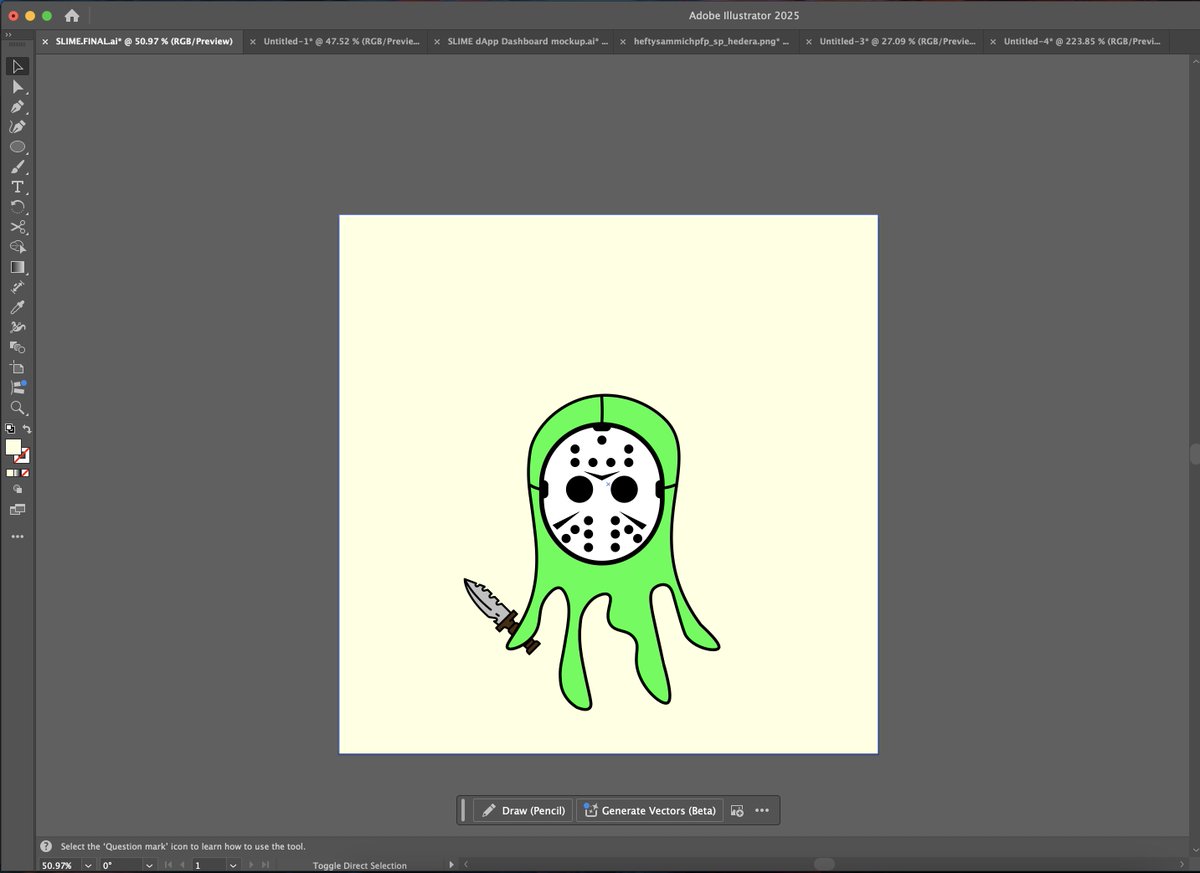This screenshot has width=1200, height=873.
Task: Select the Rotate tool
Action: (x=17, y=207)
